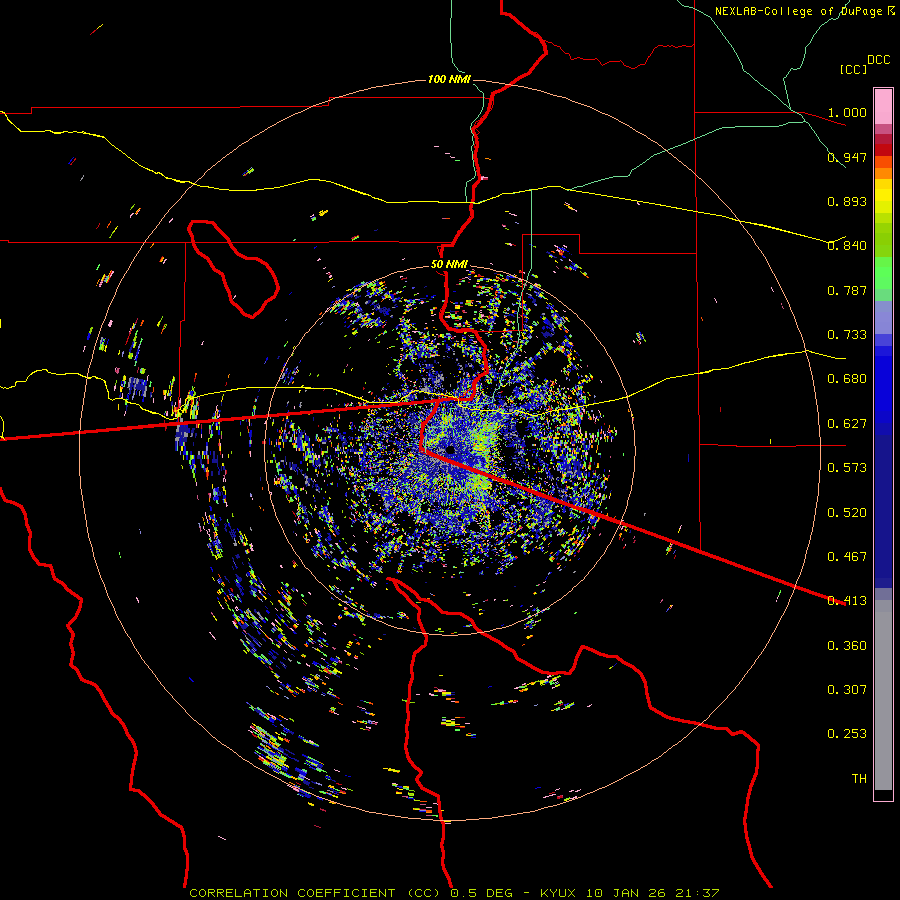Click the 0.893 legend value
Viewport: 900px width, 900px height.
pos(847,201)
